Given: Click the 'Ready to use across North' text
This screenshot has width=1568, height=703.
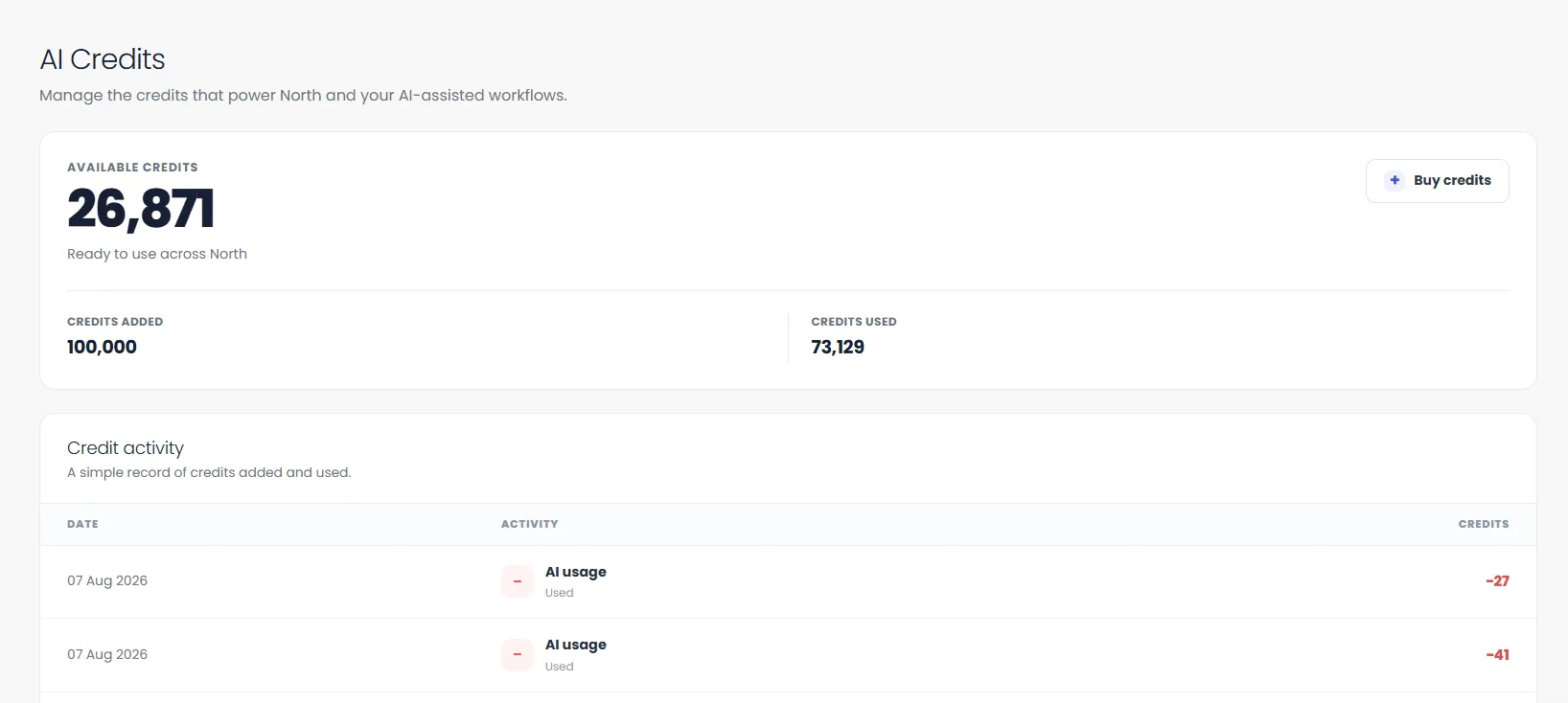Looking at the screenshot, I should click(157, 254).
